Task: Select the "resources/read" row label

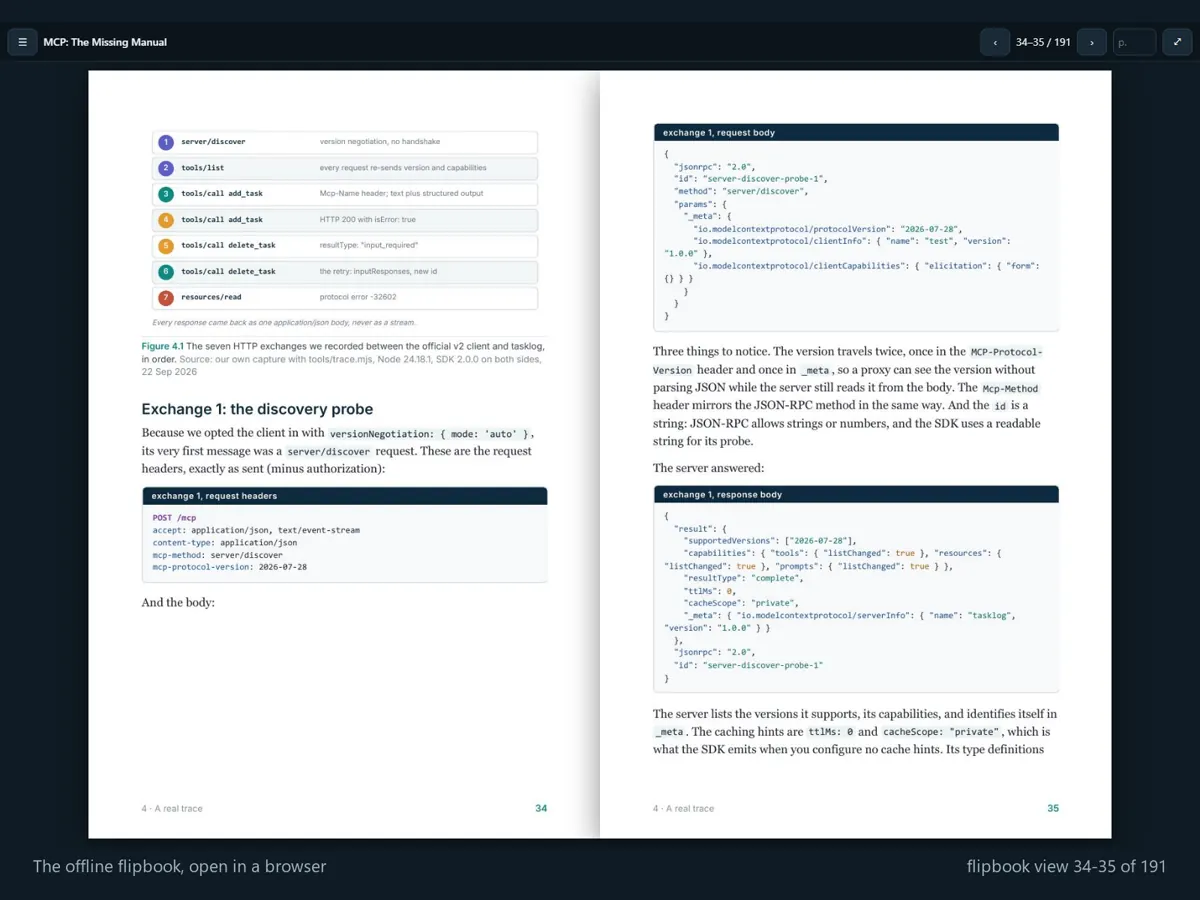Action: coord(211,298)
